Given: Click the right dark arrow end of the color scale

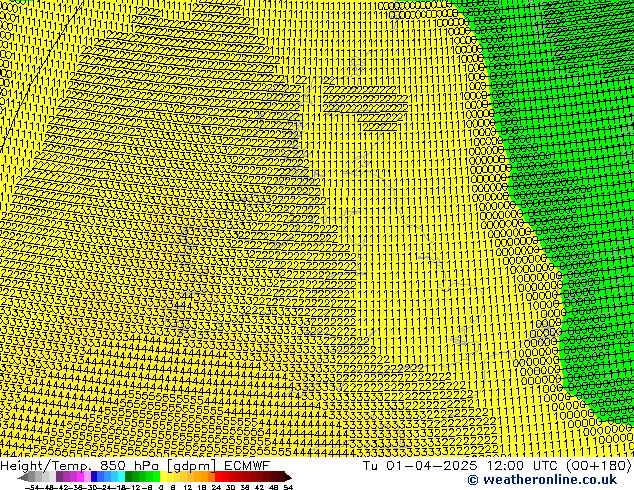Looking at the screenshot, I should [288, 477].
